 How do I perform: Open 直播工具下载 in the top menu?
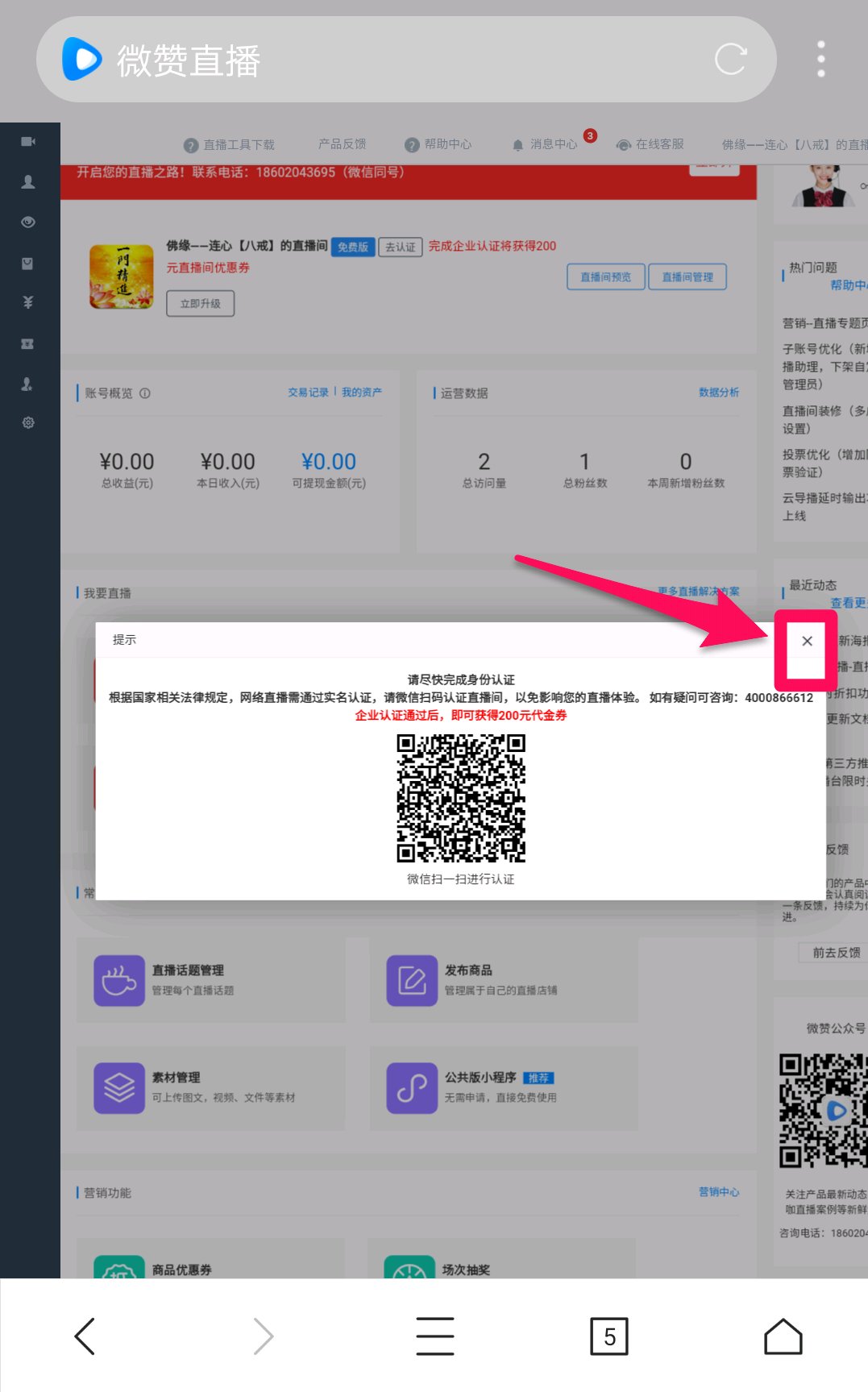click(230, 145)
